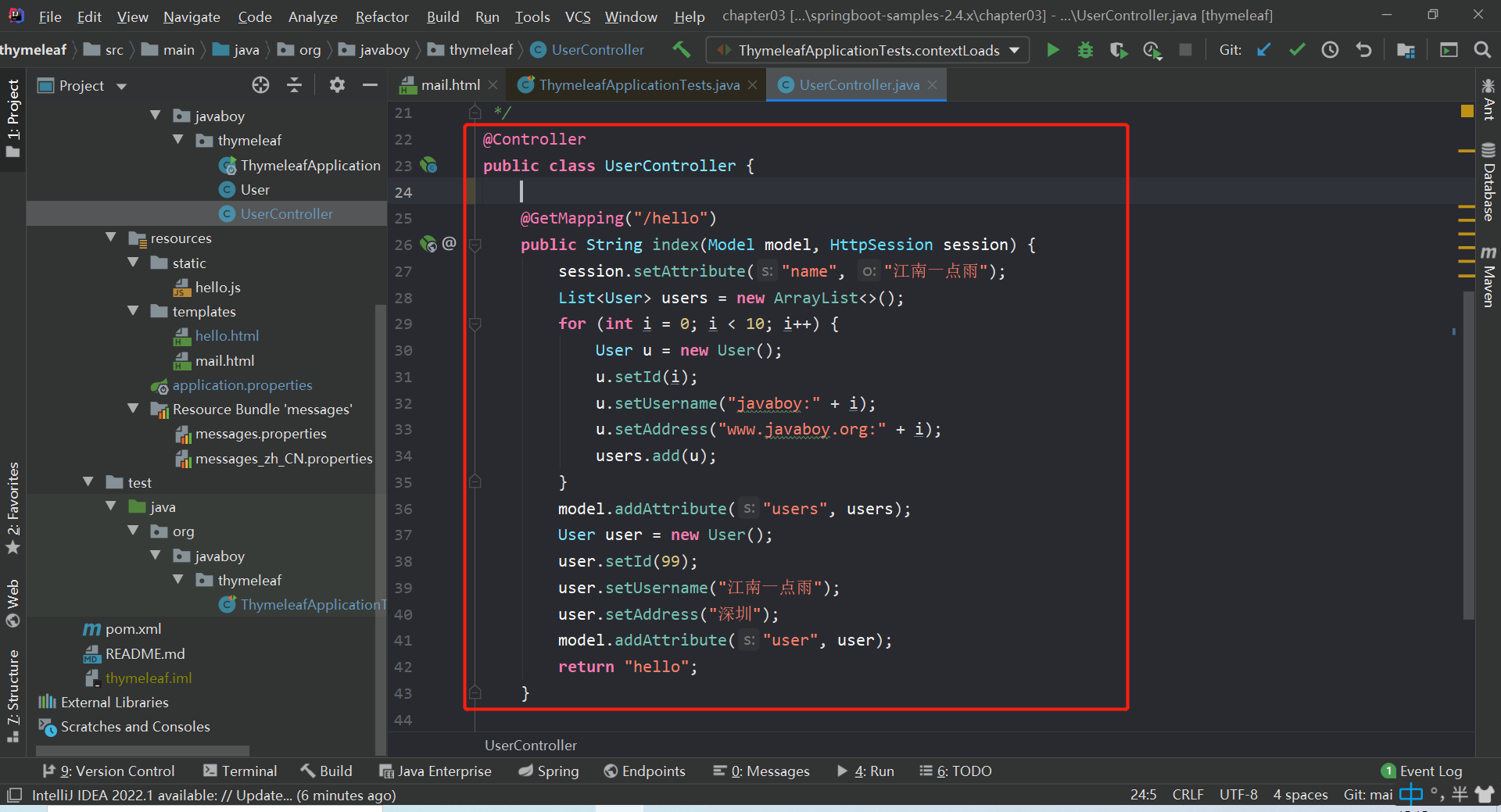Screen dimensions: 1501x812
Task: Click the 4 spaces indent setting
Action: pyautogui.click(x=1300, y=795)
